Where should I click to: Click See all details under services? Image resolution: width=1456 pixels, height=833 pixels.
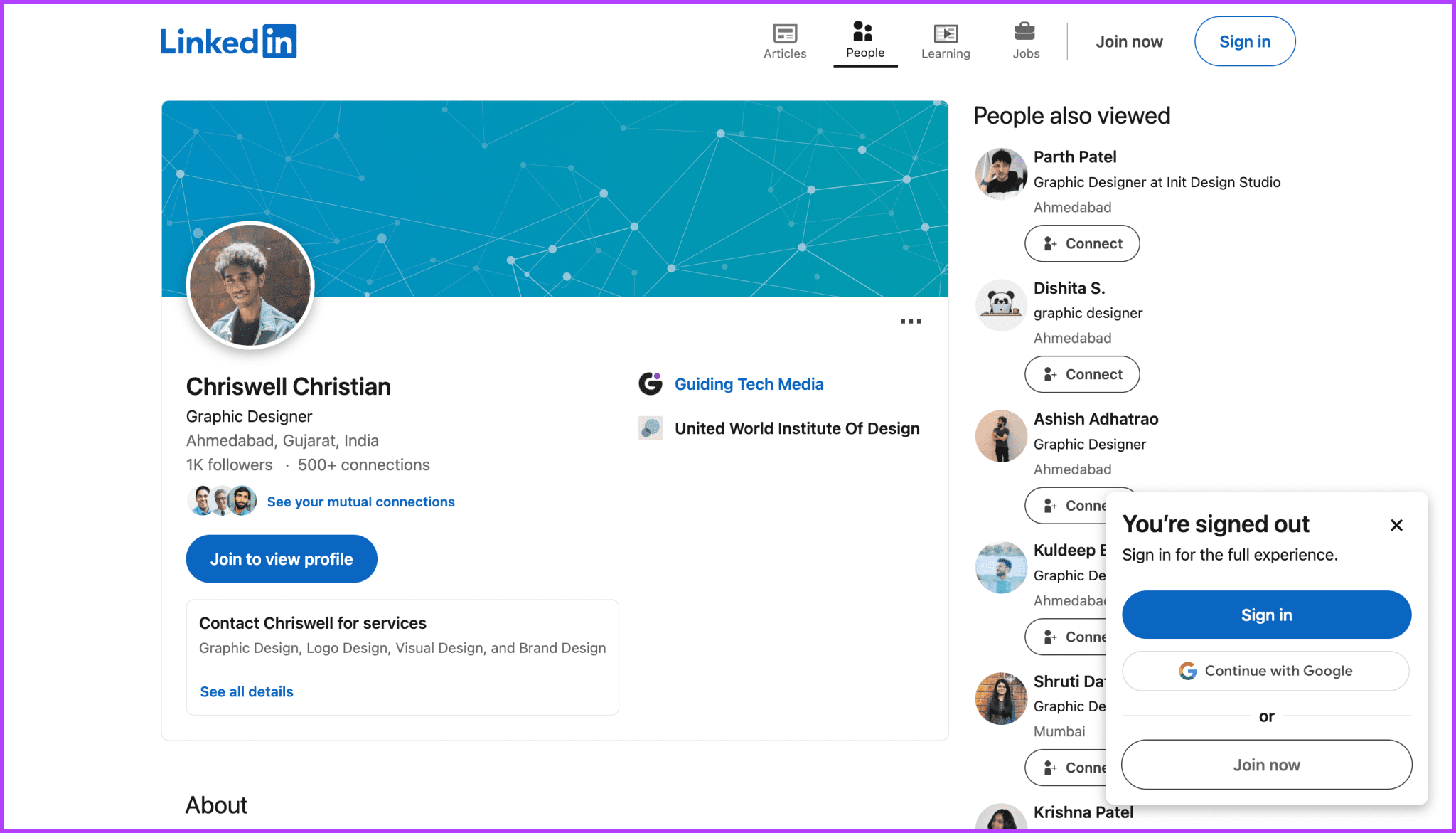click(x=246, y=691)
